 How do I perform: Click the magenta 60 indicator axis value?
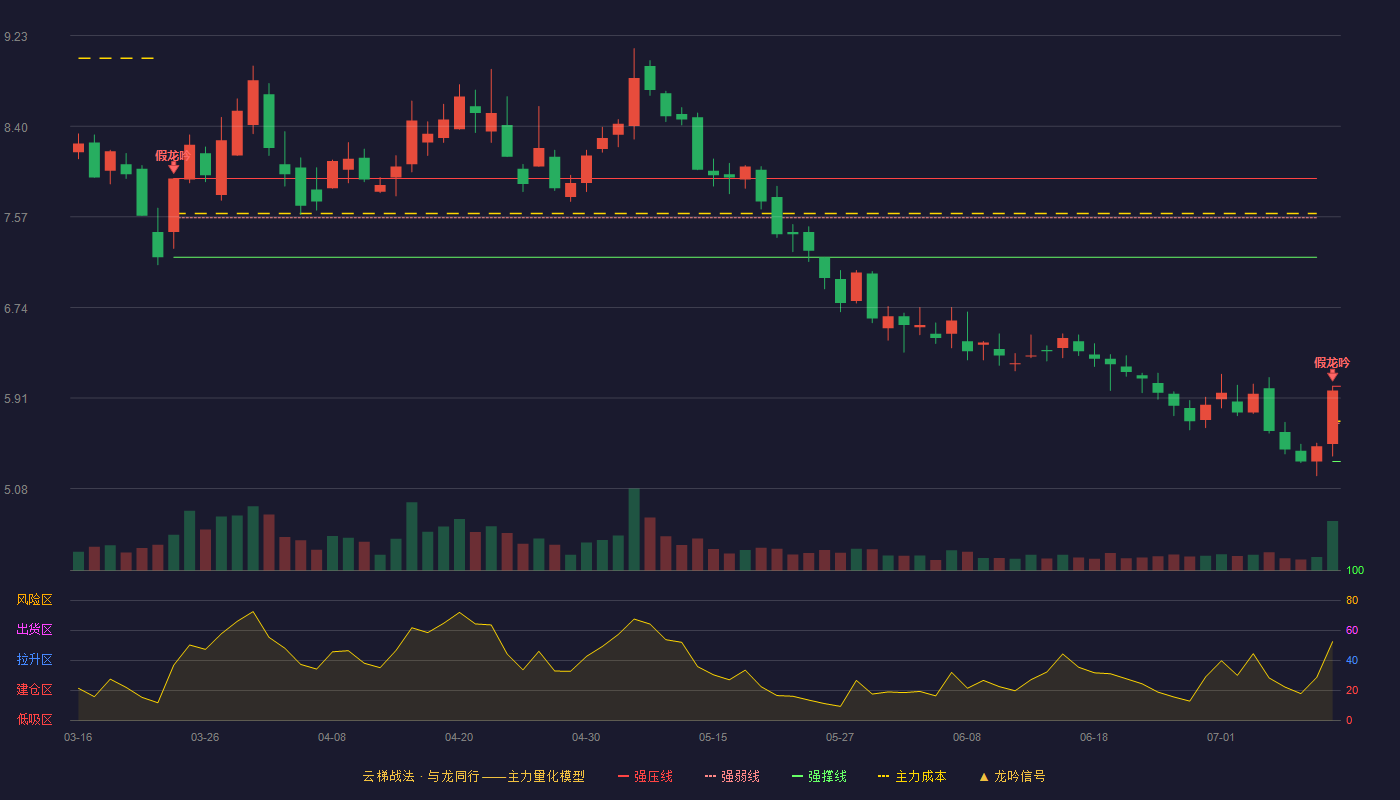pos(1352,630)
